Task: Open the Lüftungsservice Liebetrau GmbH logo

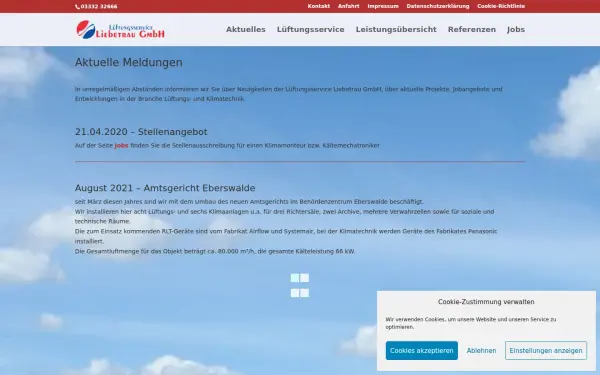Action: [121, 29]
